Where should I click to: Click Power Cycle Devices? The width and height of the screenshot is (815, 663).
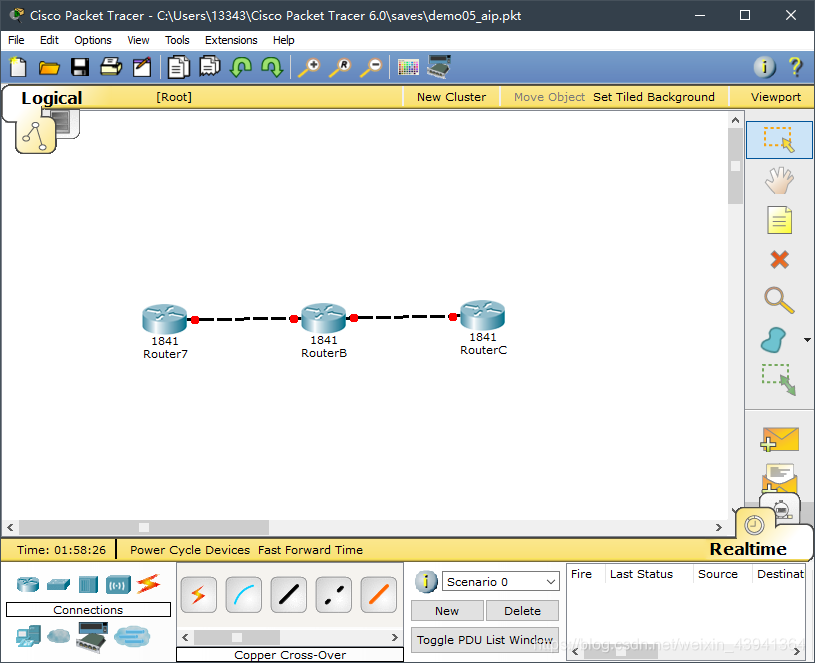click(x=190, y=550)
